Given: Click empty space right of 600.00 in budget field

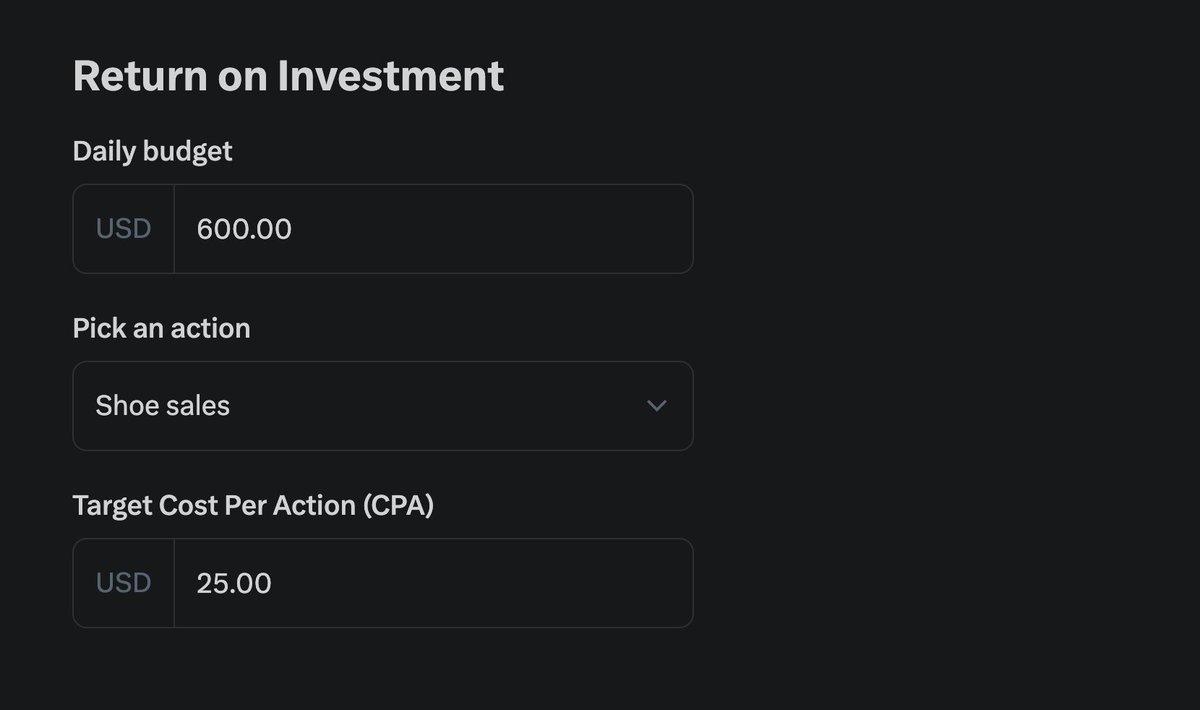Looking at the screenshot, I should 500,229.
